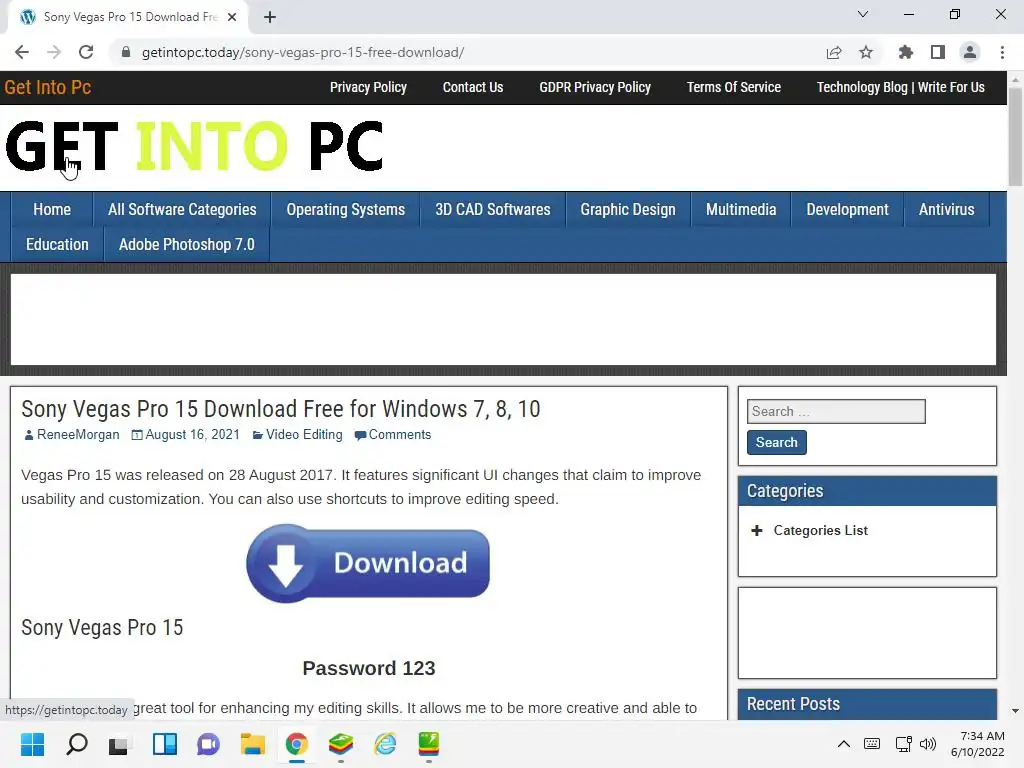Open Graphic Design category
This screenshot has width=1024, height=768.
[628, 210]
